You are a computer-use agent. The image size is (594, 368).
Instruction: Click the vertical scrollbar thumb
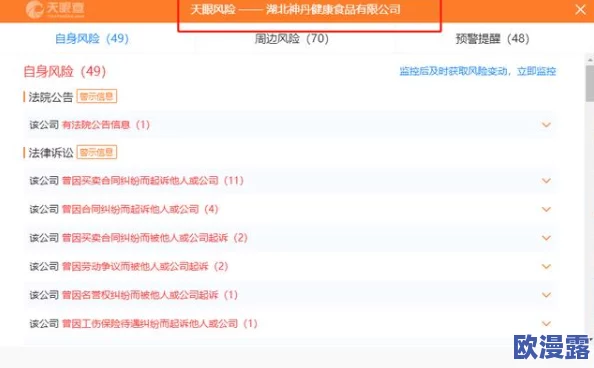pos(589,83)
